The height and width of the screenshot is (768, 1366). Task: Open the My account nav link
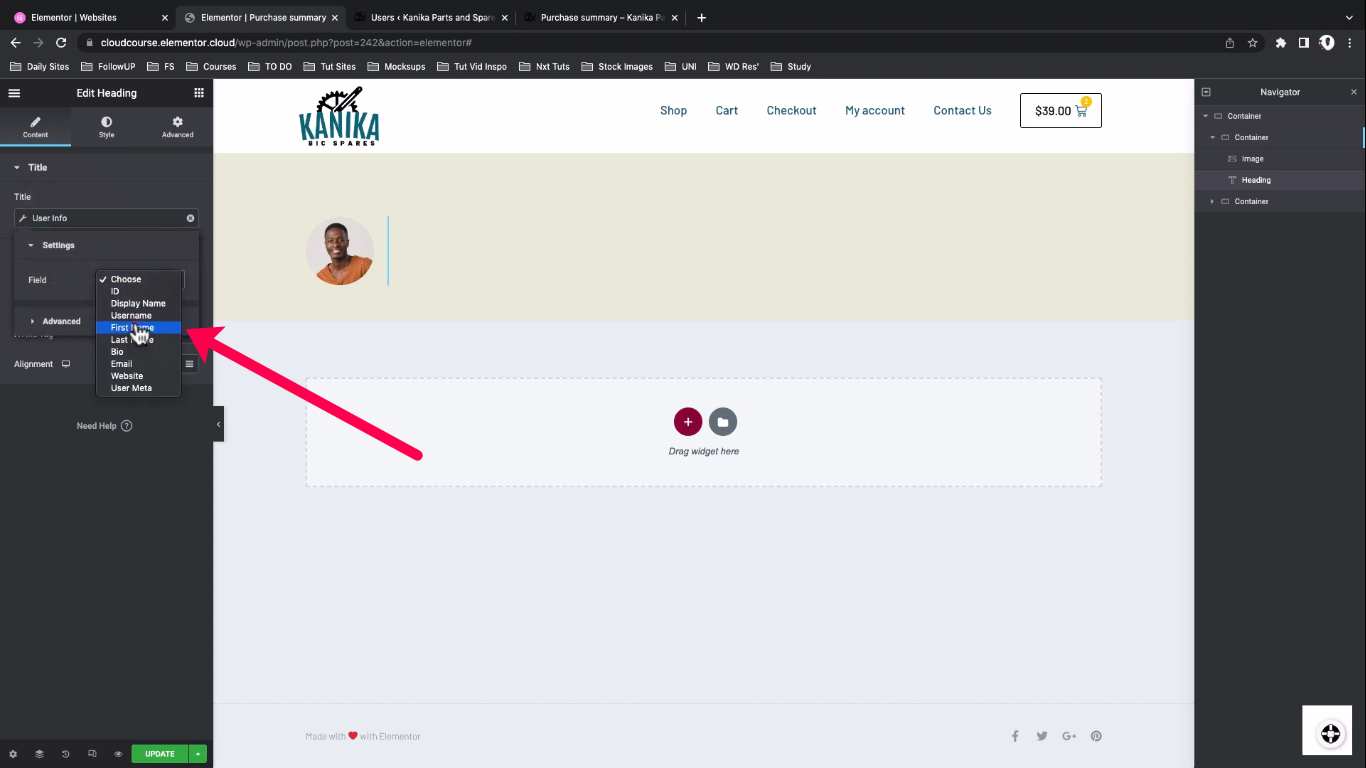click(x=875, y=111)
